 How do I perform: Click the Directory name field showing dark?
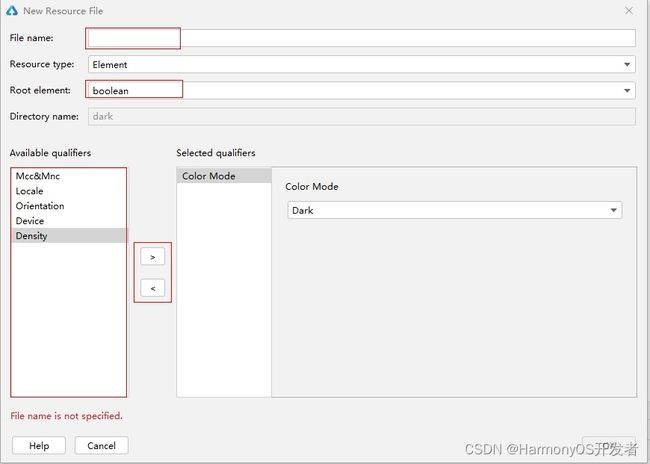(x=361, y=117)
